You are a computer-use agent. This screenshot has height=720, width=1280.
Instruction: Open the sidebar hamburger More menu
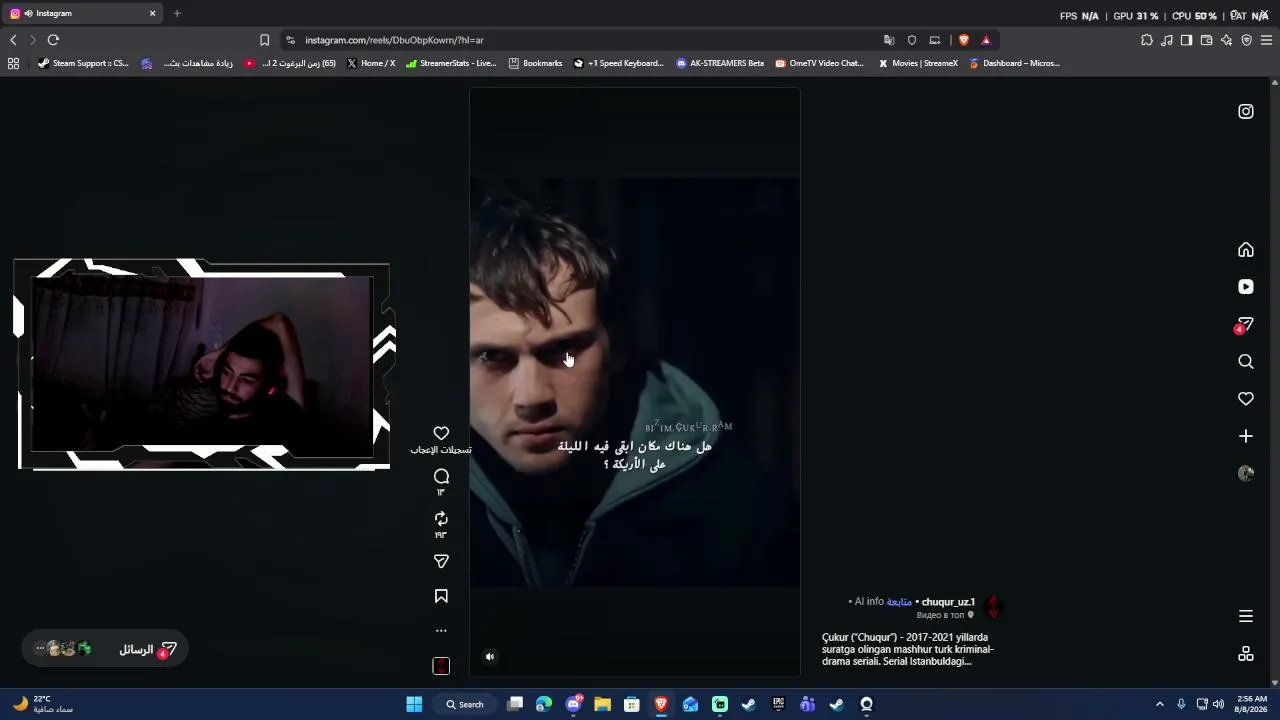1246,616
